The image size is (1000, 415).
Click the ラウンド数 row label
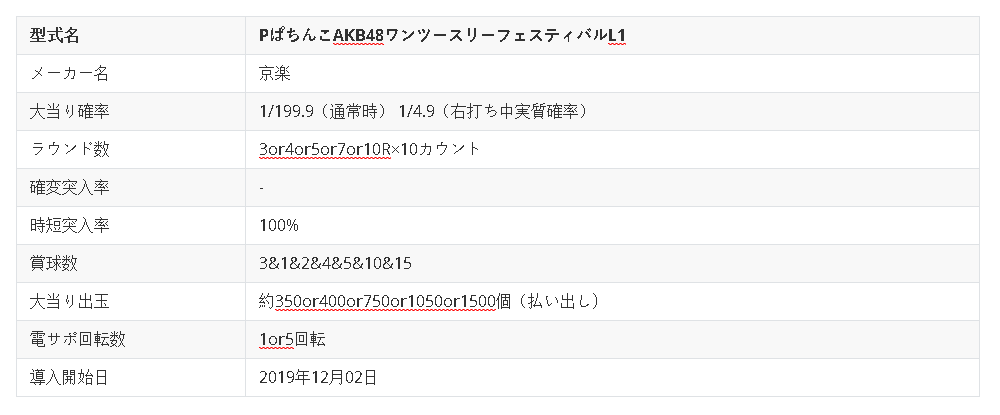[x=70, y=149]
